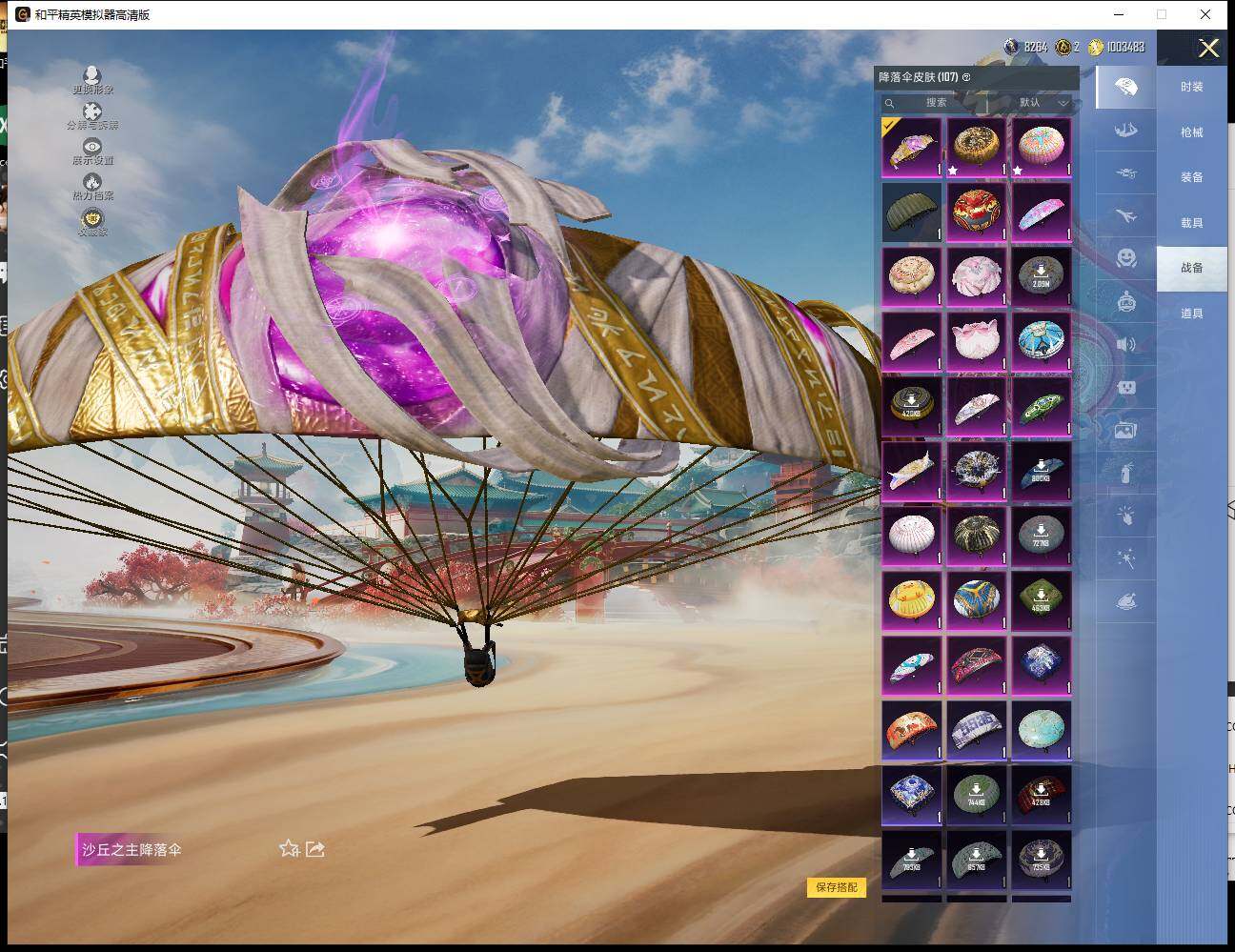
Task: Download the 463KB parachute skin
Action: click(x=1042, y=601)
